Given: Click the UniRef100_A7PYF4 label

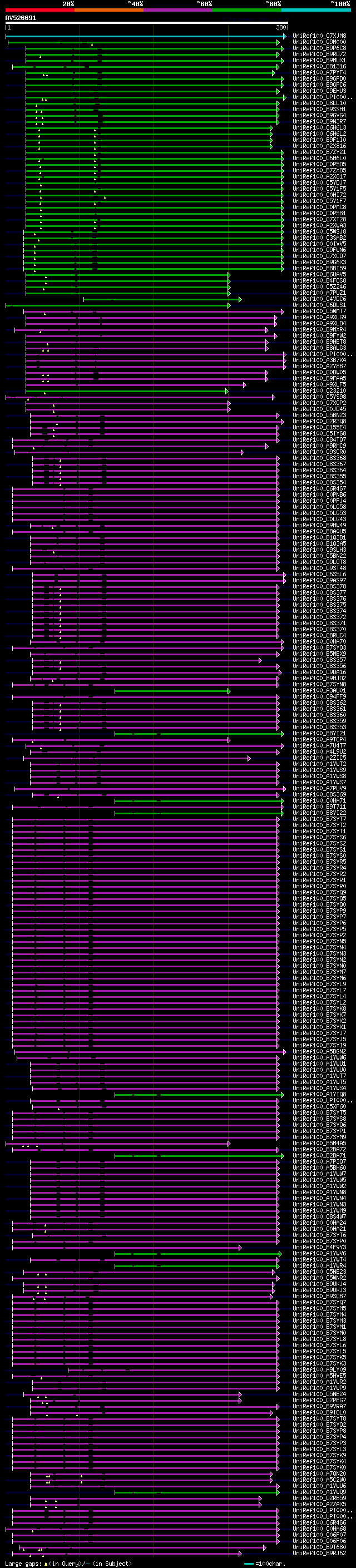Looking at the screenshot, I should (x=319, y=72).
